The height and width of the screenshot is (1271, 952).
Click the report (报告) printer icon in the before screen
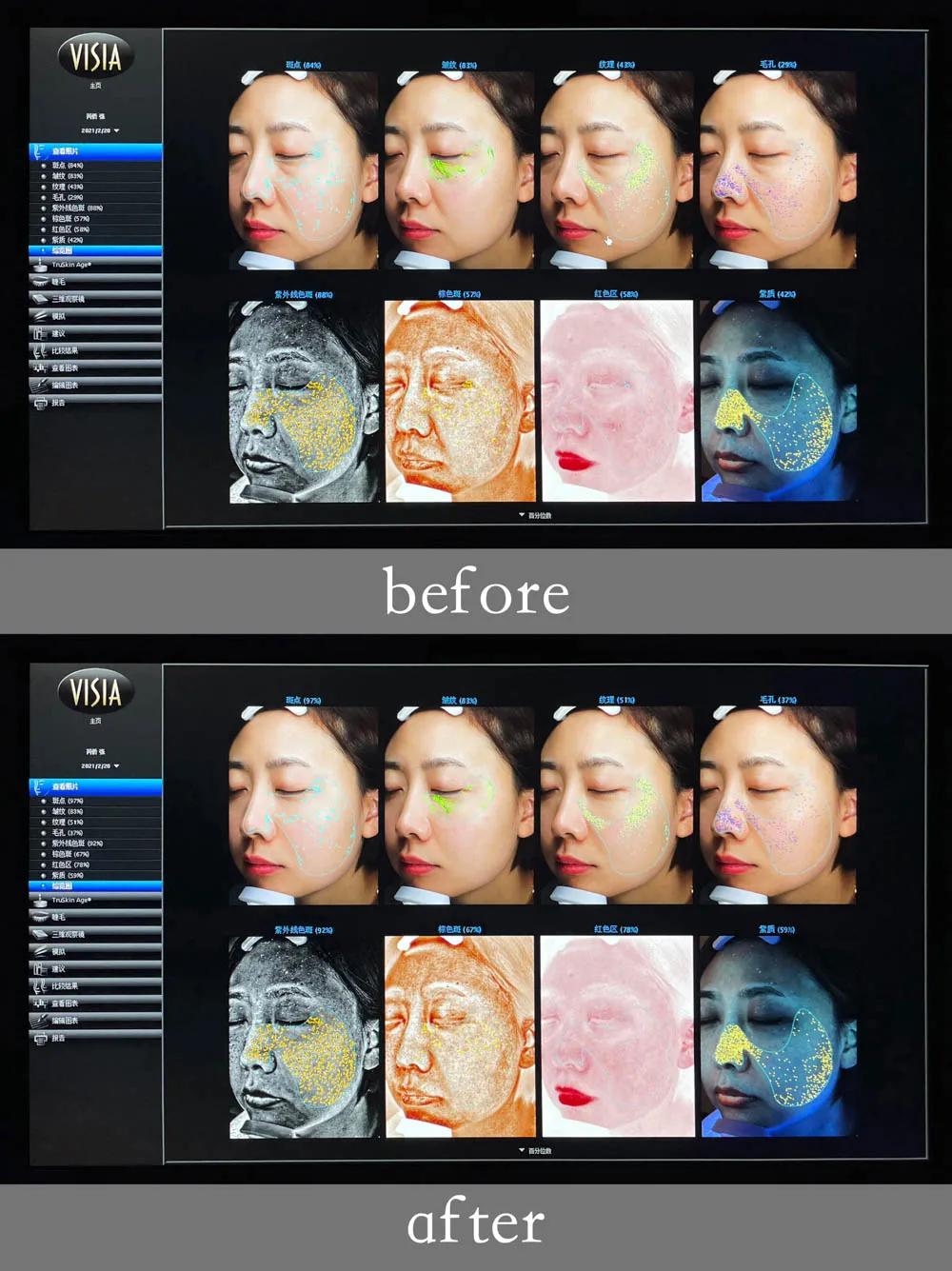(40, 403)
